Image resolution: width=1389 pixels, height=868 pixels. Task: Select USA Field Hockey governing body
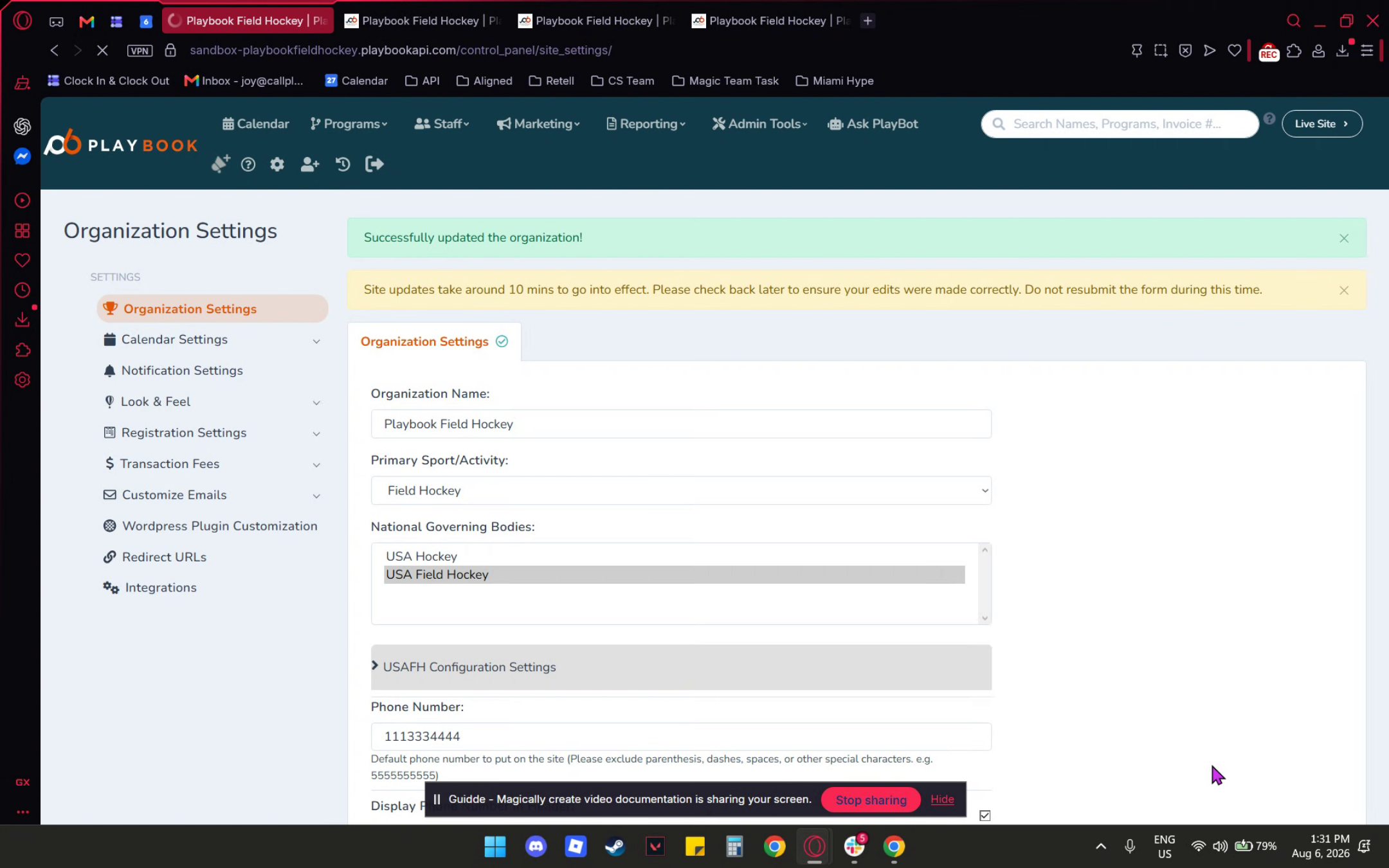click(x=674, y=575)
